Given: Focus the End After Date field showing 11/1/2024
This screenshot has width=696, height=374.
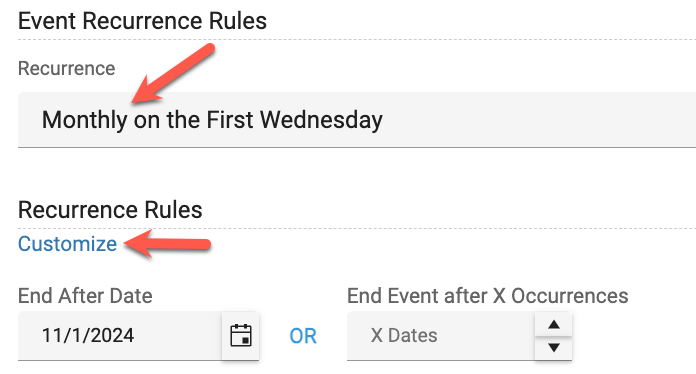Looking at the screenshot, I should [x=120, y=336].
